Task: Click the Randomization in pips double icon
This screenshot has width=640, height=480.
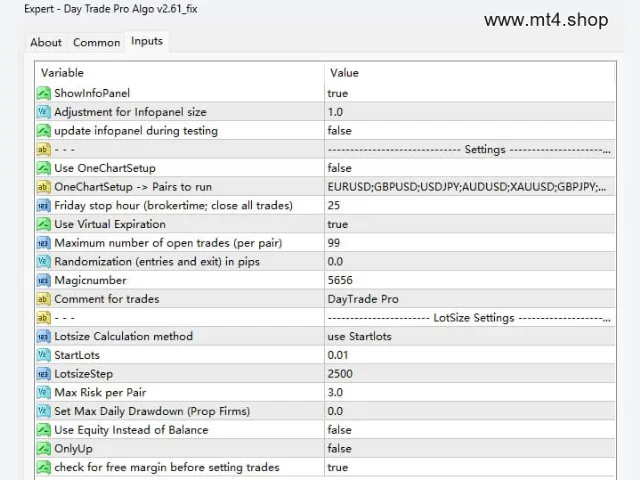Action: [43, 262]
